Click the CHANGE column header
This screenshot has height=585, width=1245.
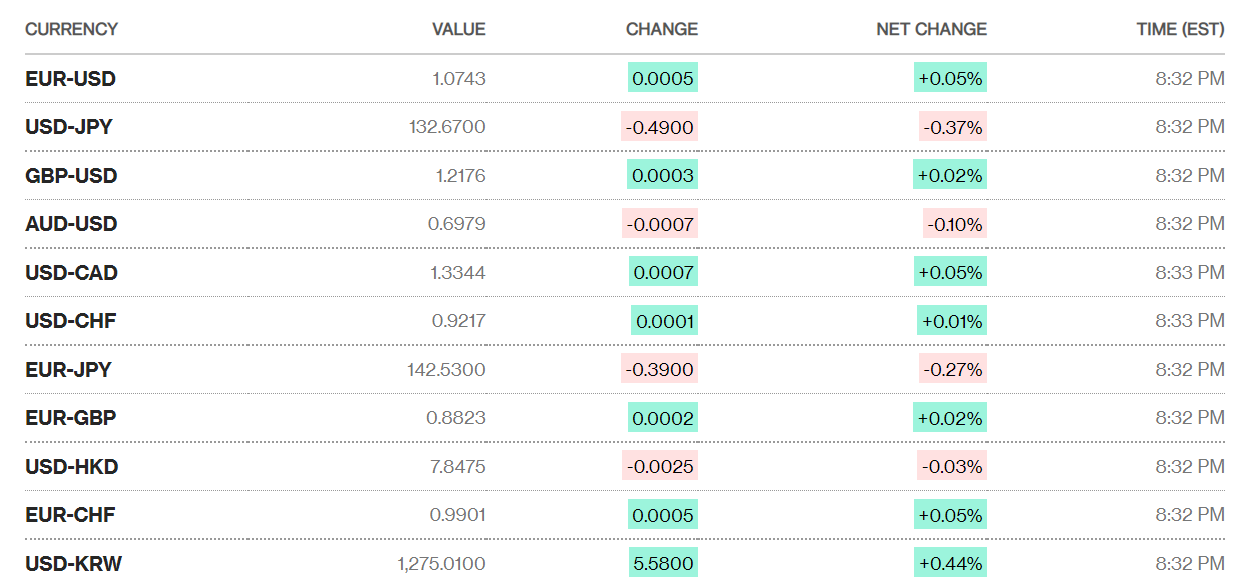(661, 29)
